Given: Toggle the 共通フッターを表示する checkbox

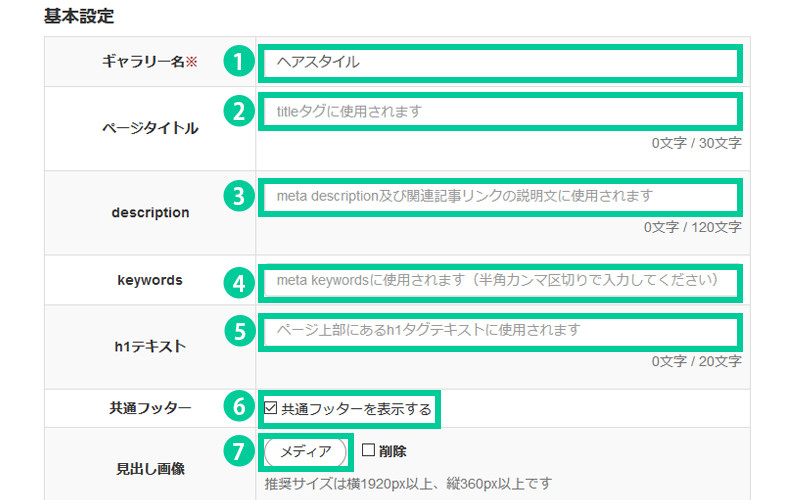Looking at the screenshot, I should point(271,408).
